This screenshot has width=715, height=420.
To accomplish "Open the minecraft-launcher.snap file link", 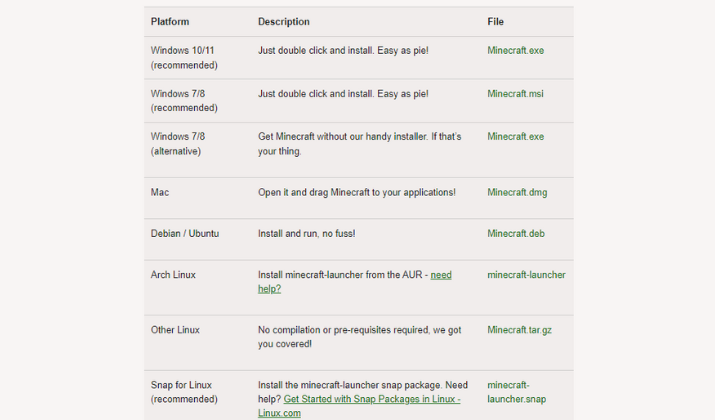I will 517,392.
